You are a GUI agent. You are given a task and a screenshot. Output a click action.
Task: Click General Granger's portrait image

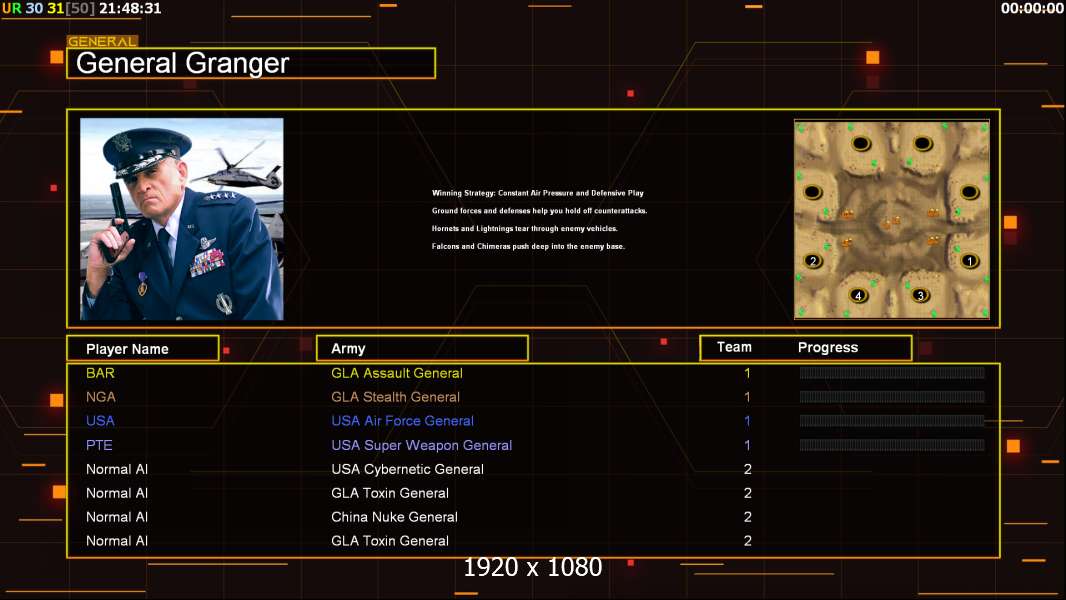(182, 219)
